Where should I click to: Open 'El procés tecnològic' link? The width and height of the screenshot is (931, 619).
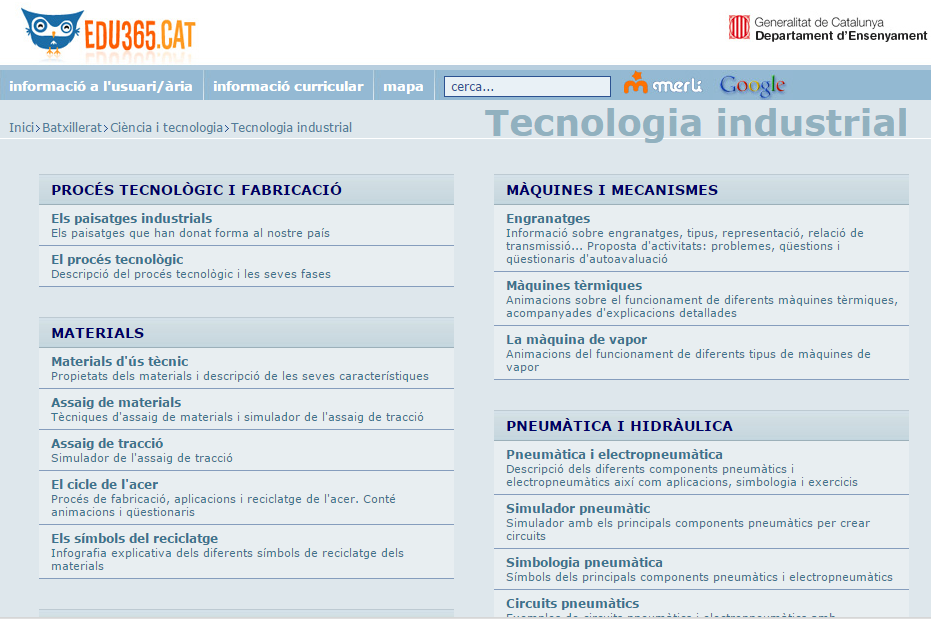coord(117,259)
